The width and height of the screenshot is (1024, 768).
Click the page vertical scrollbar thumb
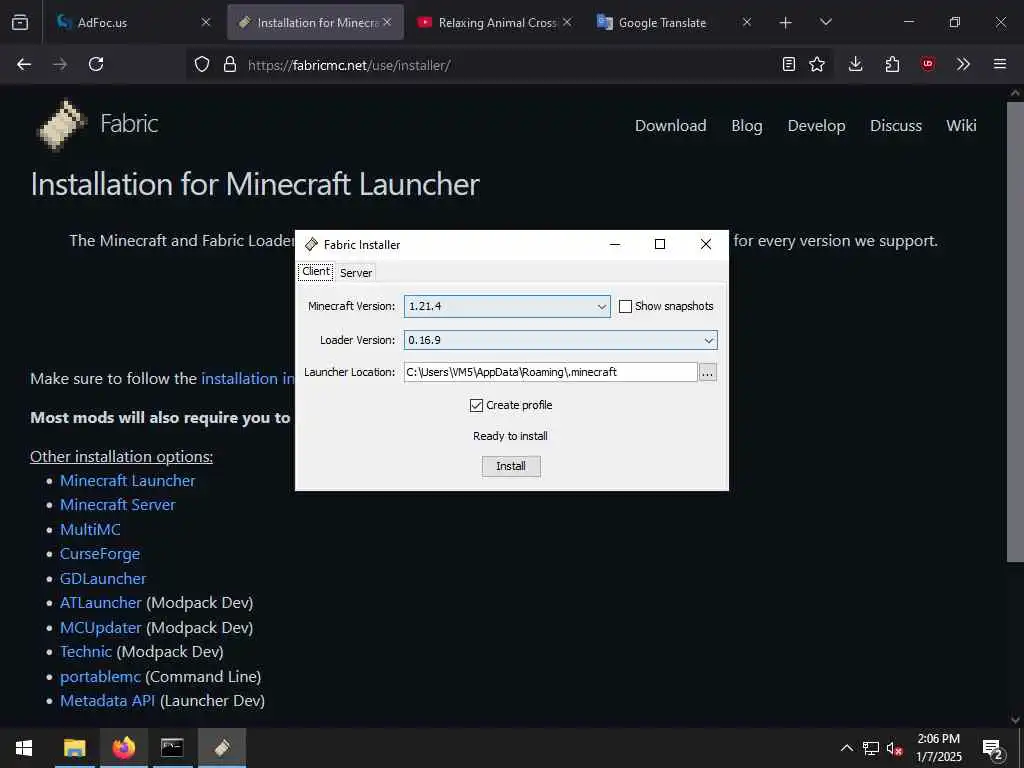pos(1014,330)
